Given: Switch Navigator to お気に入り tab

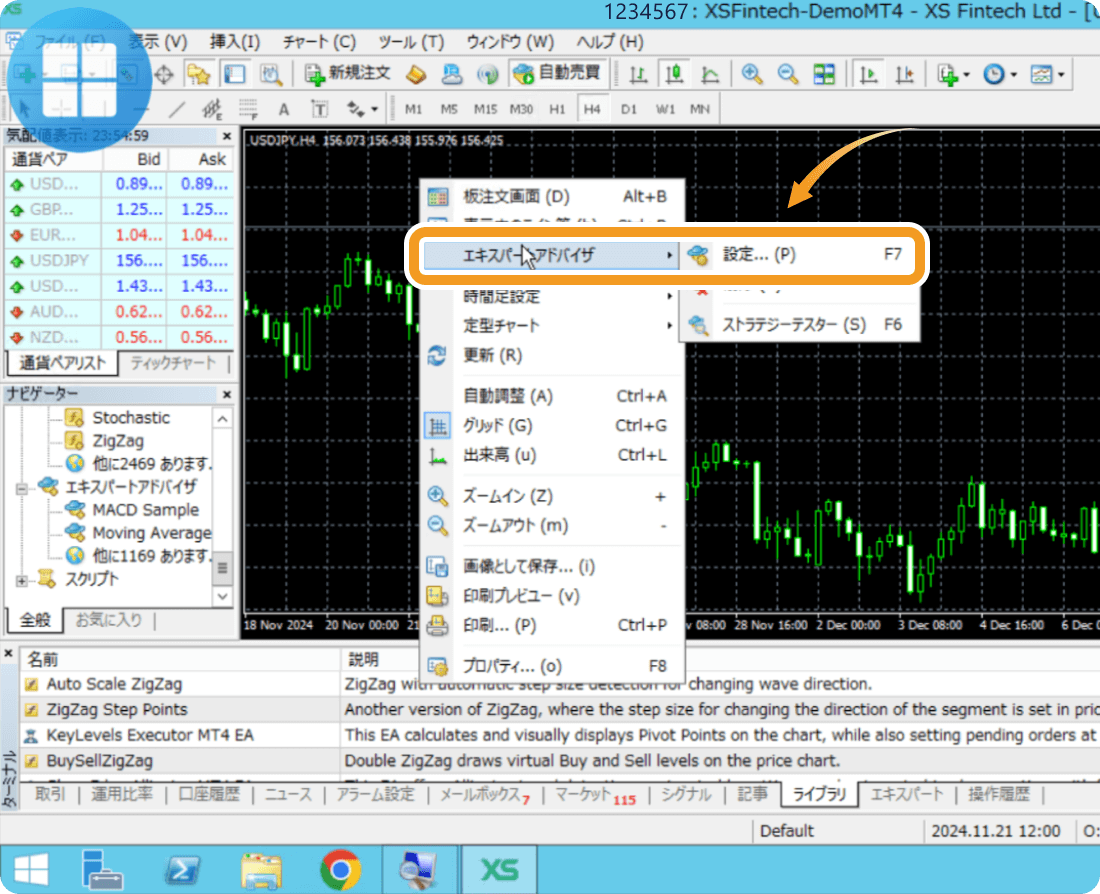Looking at the screenshot, I should click(x=109, y=620).
